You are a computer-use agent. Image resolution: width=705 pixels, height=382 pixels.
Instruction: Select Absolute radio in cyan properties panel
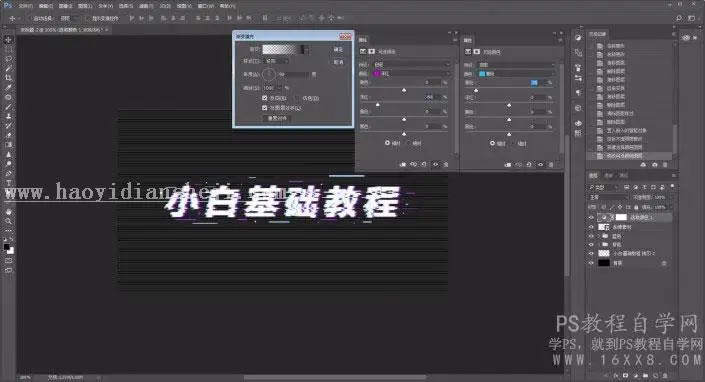pos(514,143)
